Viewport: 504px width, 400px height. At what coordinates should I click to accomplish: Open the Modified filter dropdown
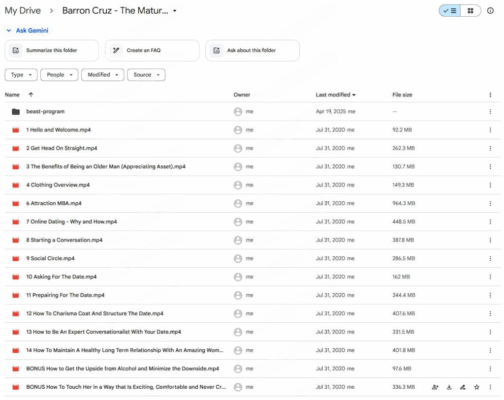103,75
